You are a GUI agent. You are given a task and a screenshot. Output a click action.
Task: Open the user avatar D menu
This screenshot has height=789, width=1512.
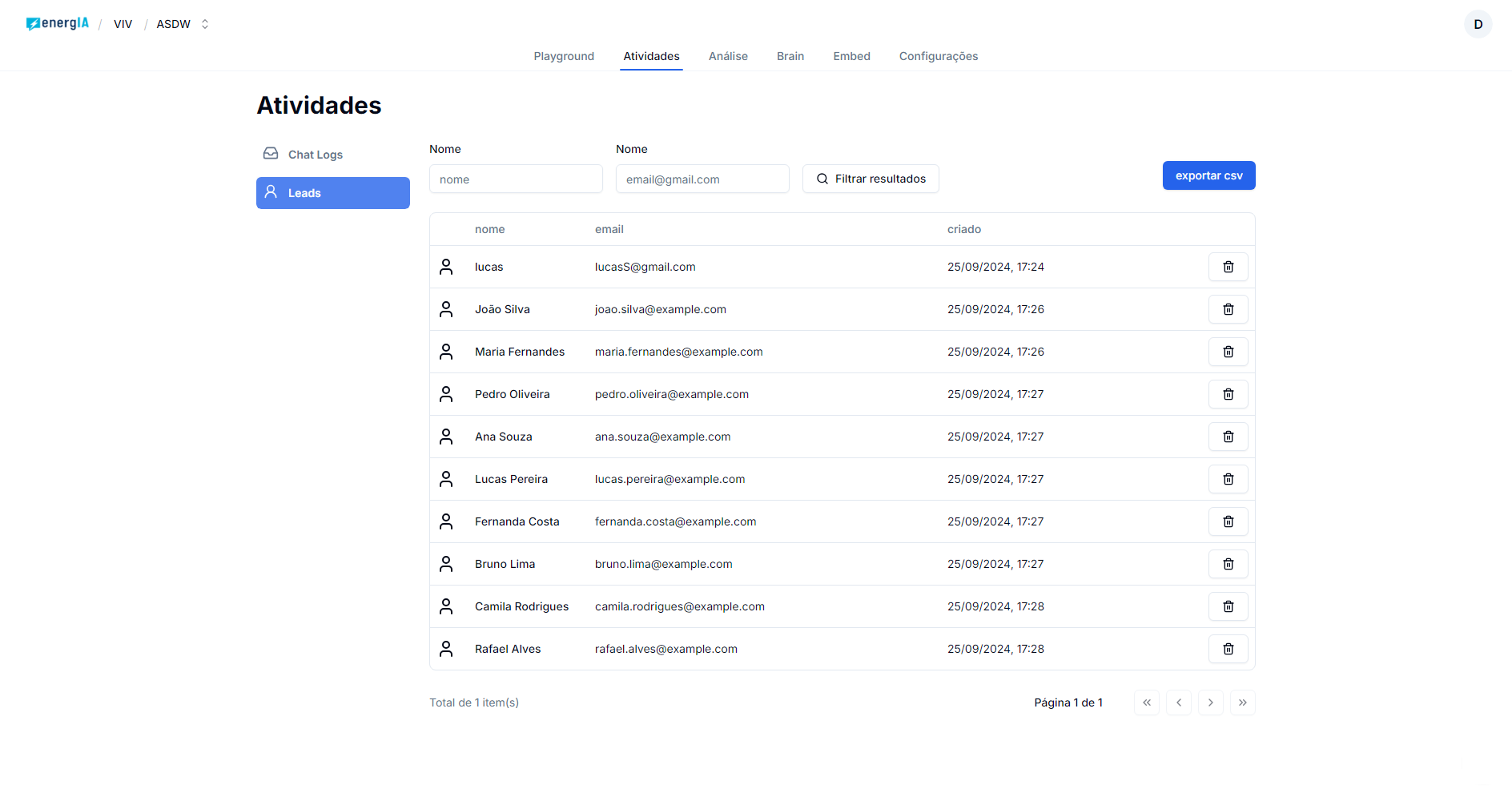(x=1478, y=24)
